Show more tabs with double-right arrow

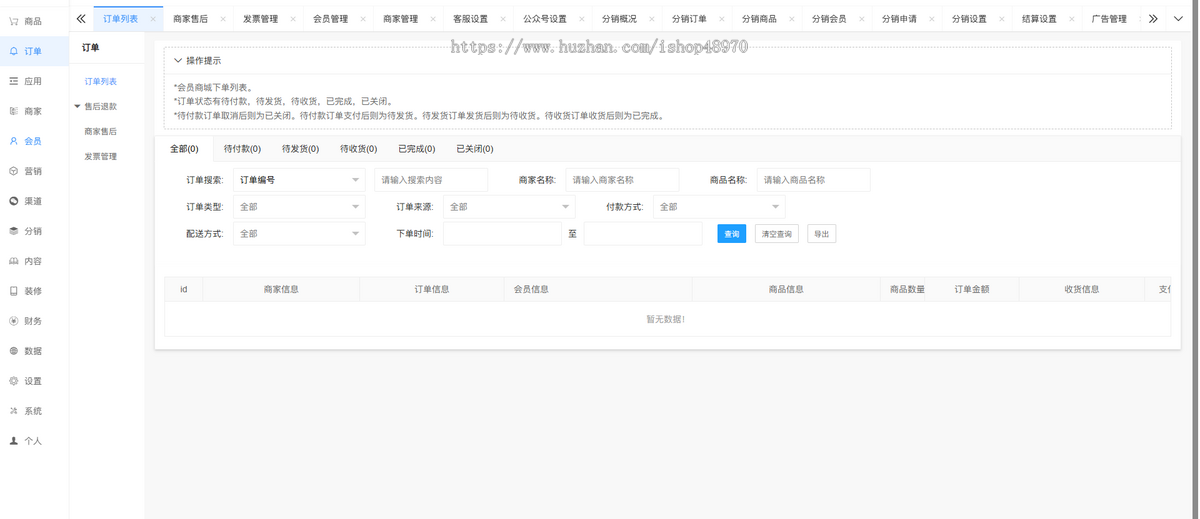(x=1153, y=18)
